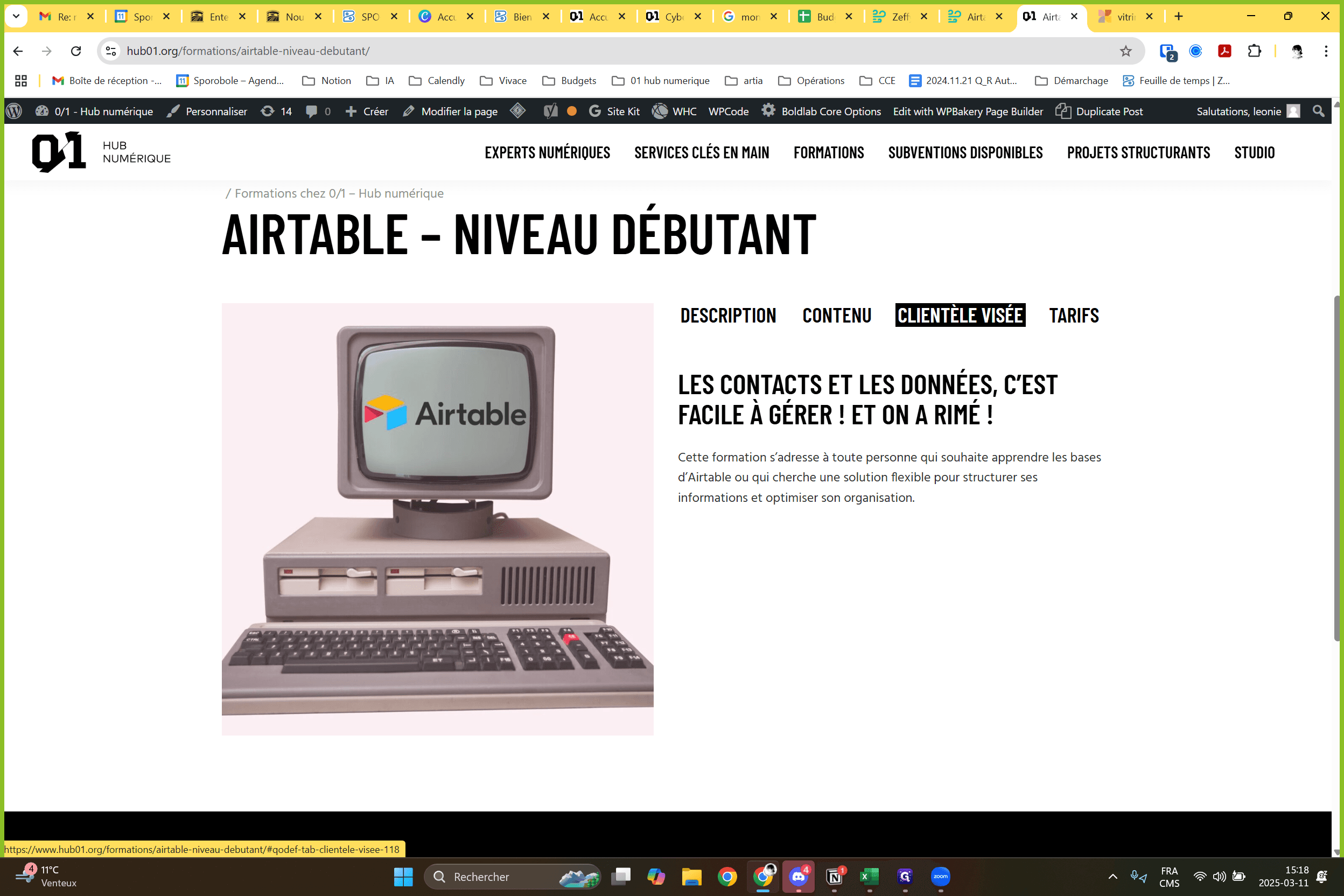The width and height of the screenshot is (1344, 896).
Task: Open Services clés en main menu
Action: (x=702, y=152)
